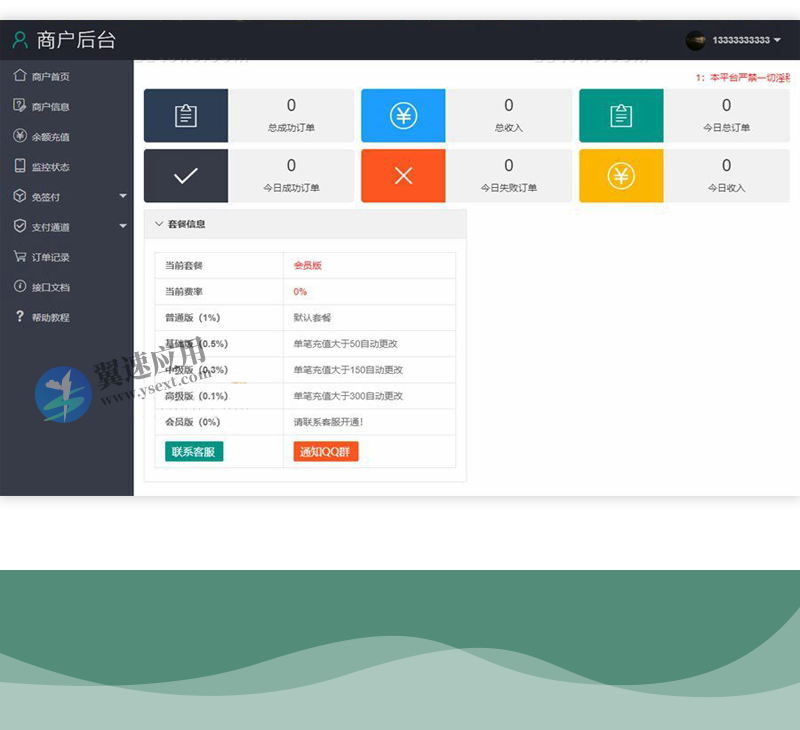
Task: Click the checkmark icon on 今日成功订单 card
Action: tap(184, 175)
